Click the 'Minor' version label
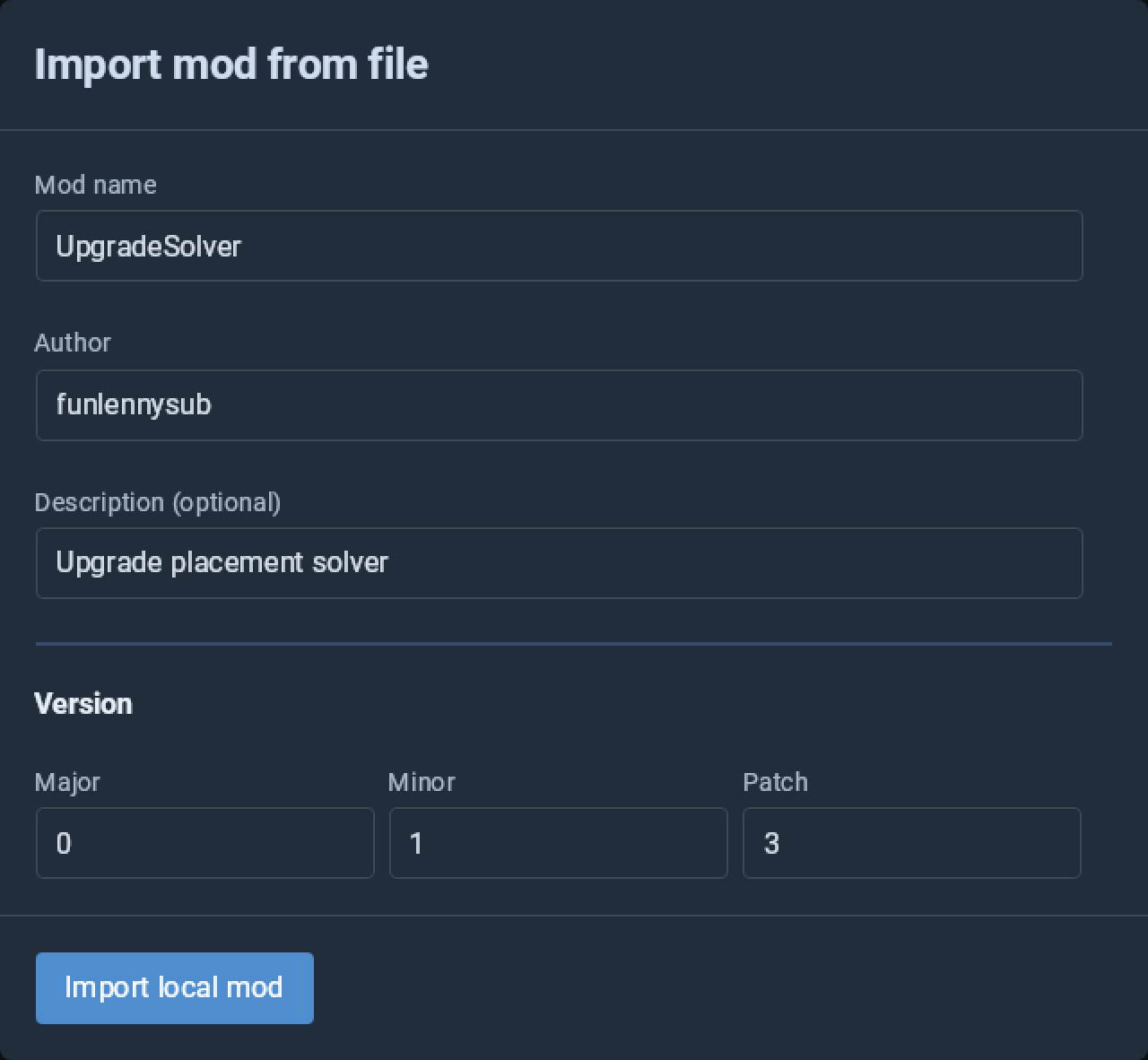Screen dimensions: 1148x1060 click(x=422, y=782)
